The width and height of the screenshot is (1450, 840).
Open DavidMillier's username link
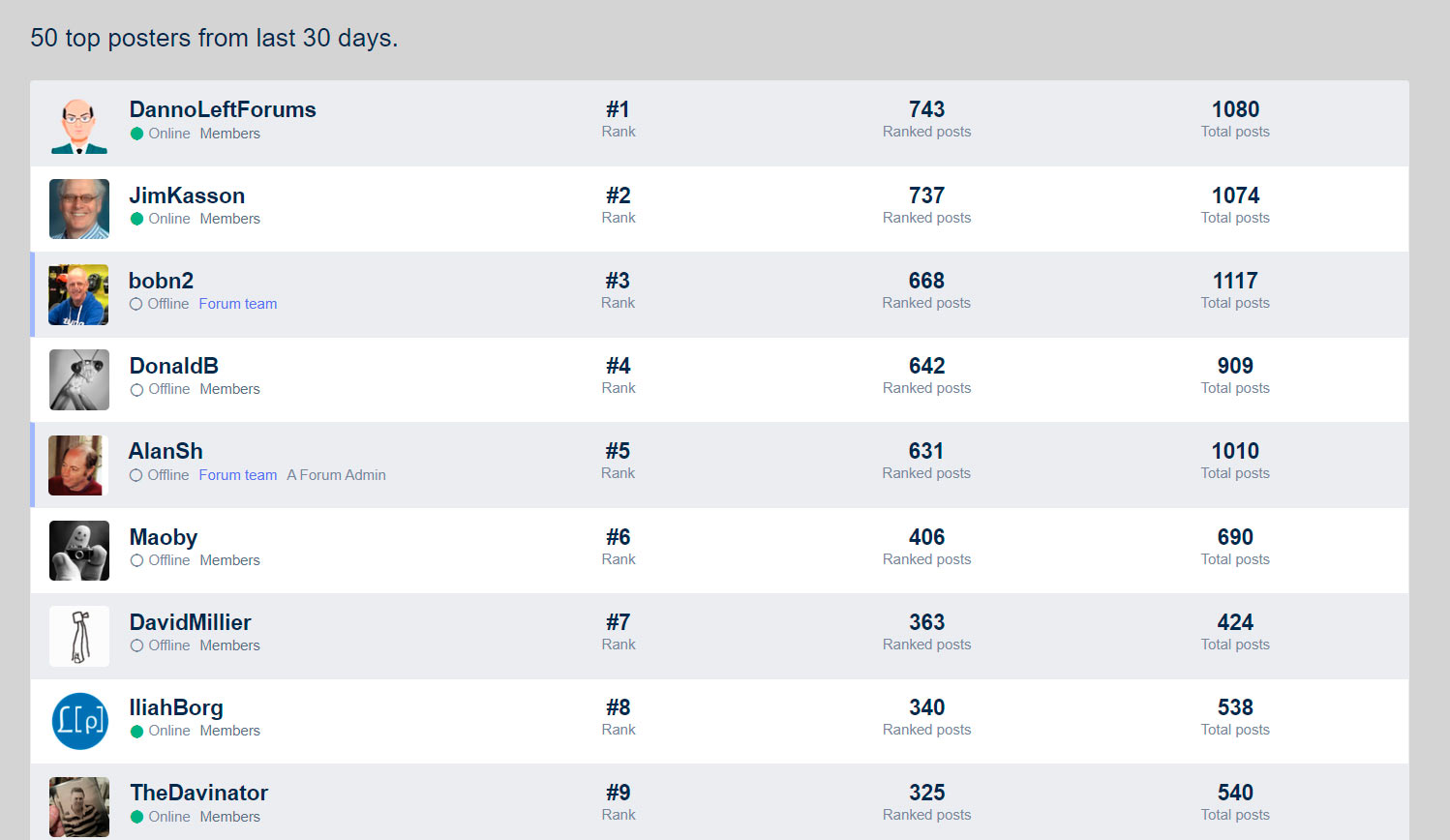coord(191,622)
